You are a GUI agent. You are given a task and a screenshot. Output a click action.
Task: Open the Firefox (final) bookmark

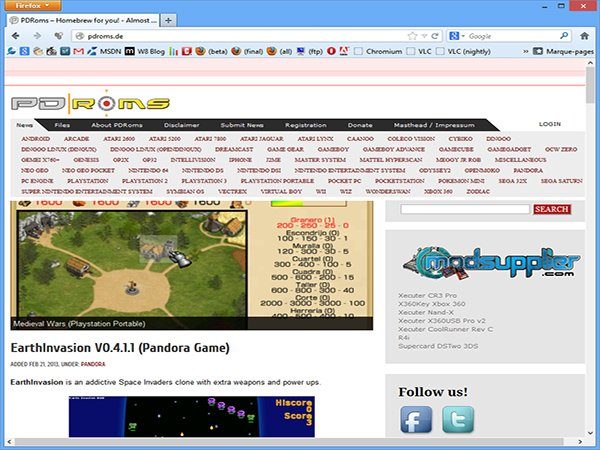247,51
